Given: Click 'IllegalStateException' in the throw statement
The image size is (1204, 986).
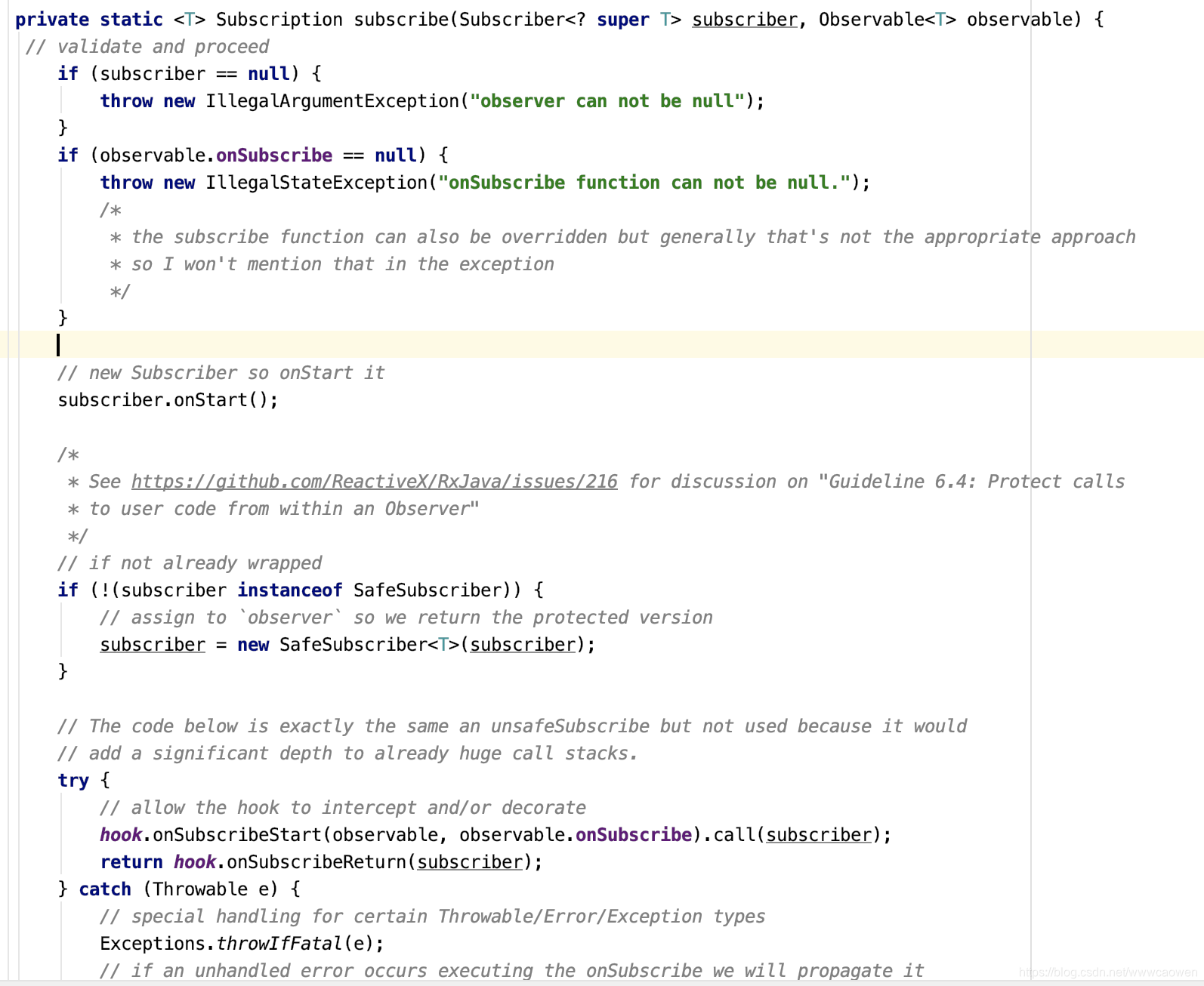Looking at the screenshot, I should pos(316,183).
